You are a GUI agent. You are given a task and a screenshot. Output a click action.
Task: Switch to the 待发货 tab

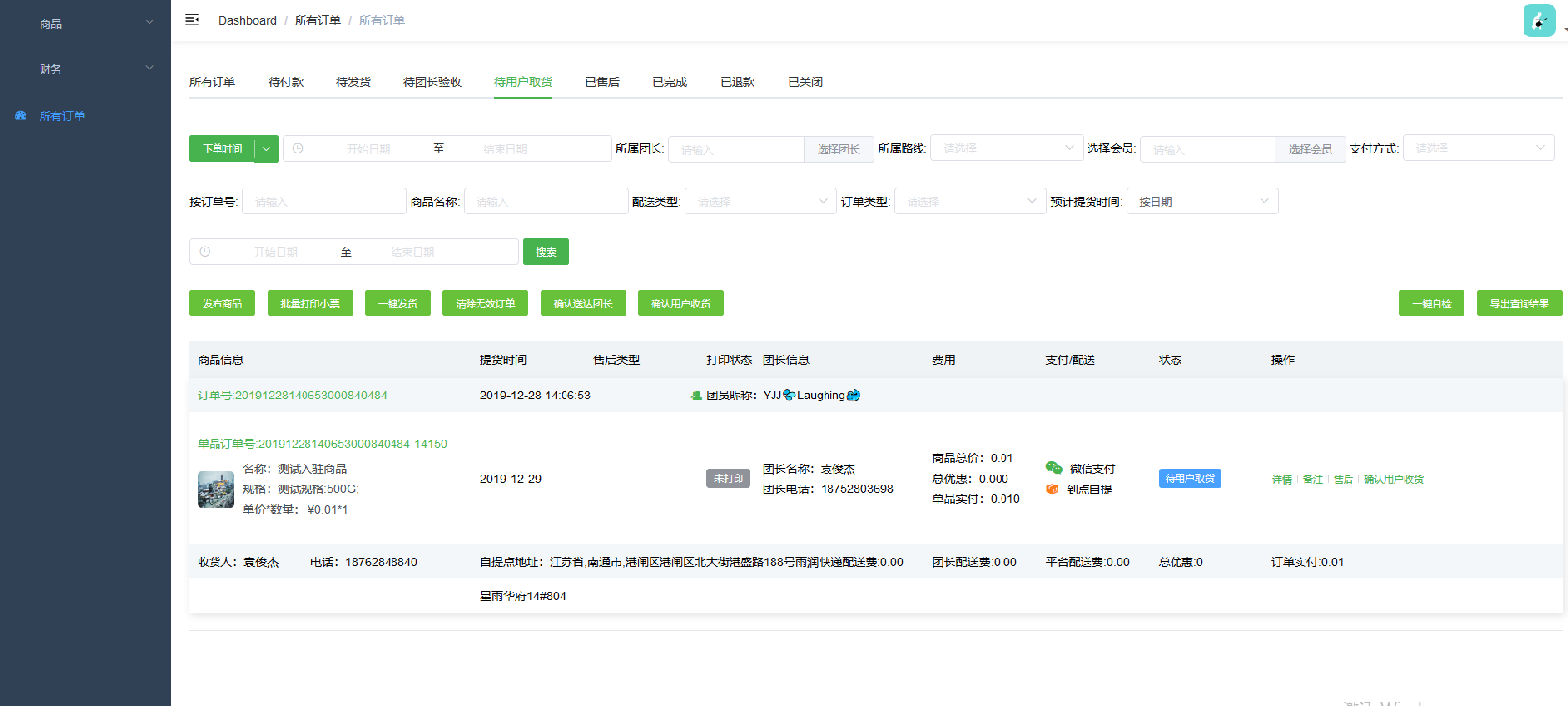[x=353, y=82]
